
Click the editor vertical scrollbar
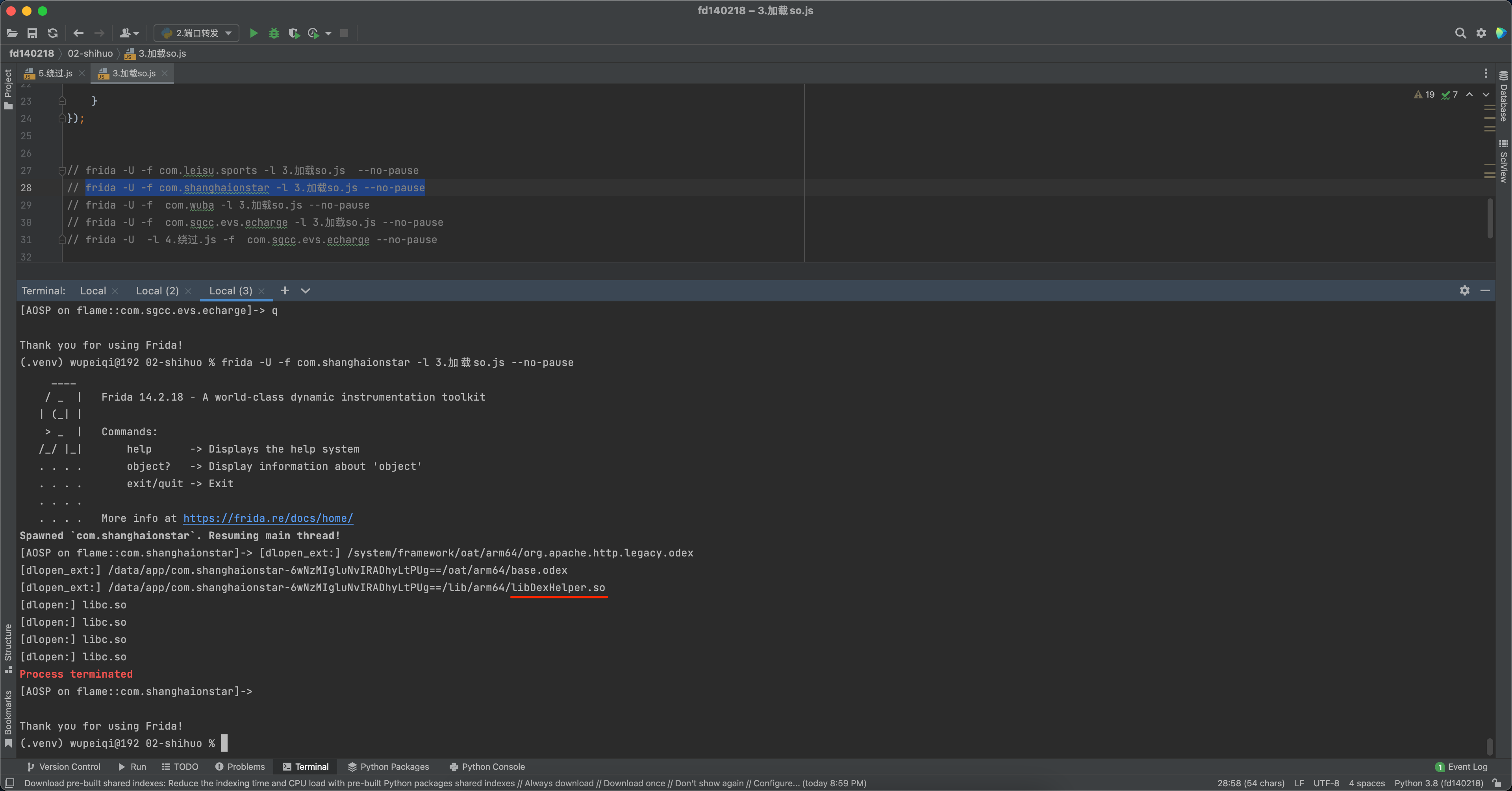[1490, 218]
